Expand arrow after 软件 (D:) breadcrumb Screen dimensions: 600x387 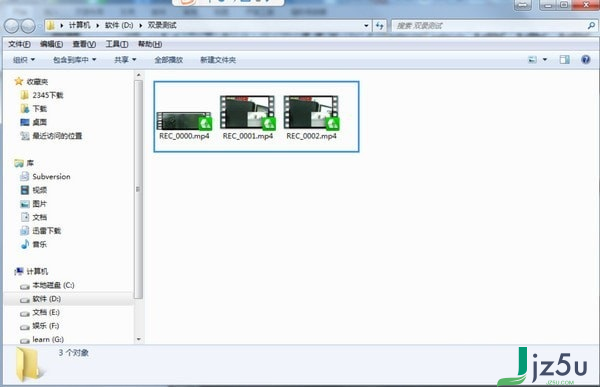(140, 26)
